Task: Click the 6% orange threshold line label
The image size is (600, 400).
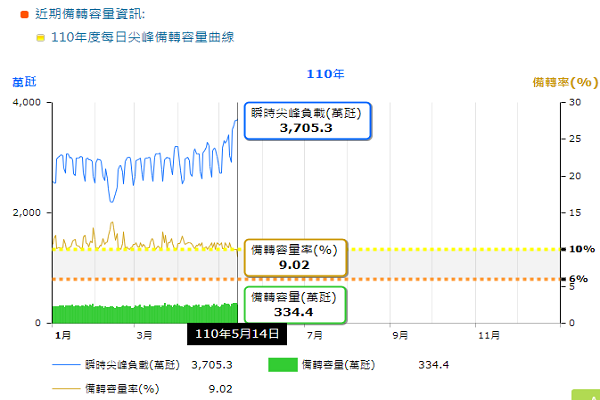Action: pyautogui.click(x=577, y=279)
